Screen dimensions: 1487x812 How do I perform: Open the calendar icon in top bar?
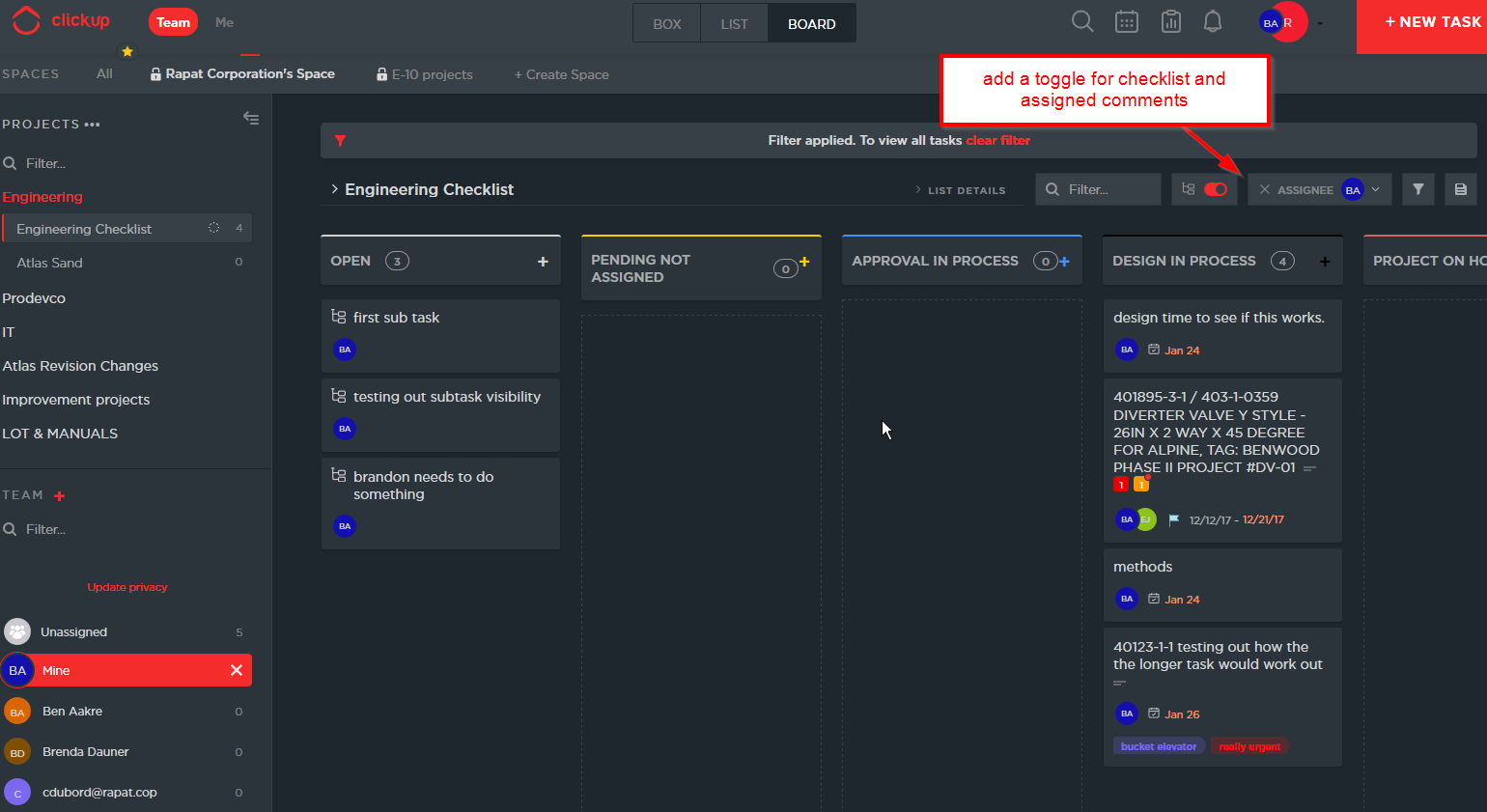point(1127,21)
